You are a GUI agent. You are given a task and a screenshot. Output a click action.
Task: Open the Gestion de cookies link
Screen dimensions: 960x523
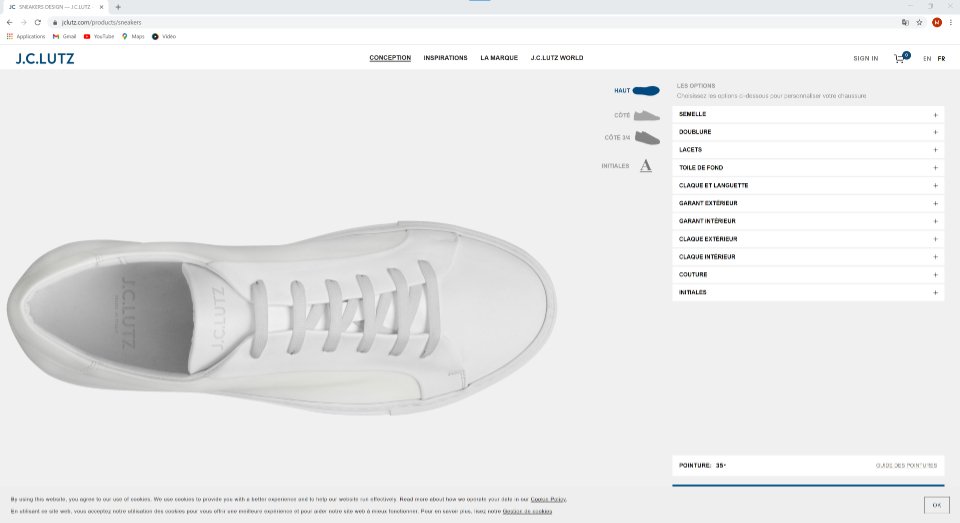pos(527,511)
